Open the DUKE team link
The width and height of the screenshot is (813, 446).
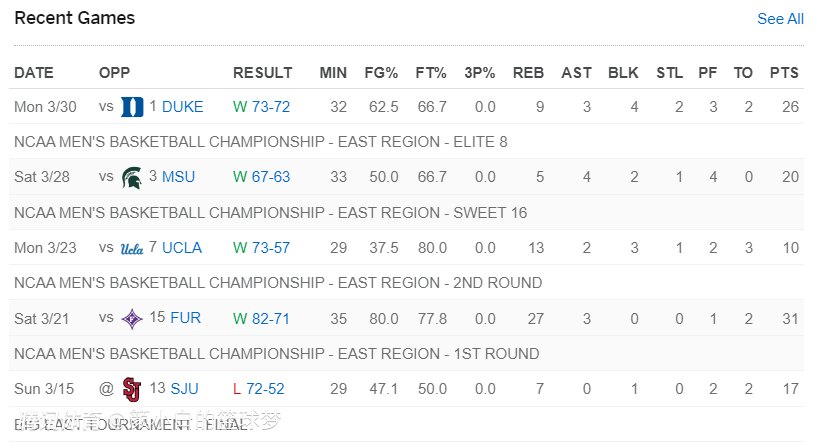pos(182,107)
